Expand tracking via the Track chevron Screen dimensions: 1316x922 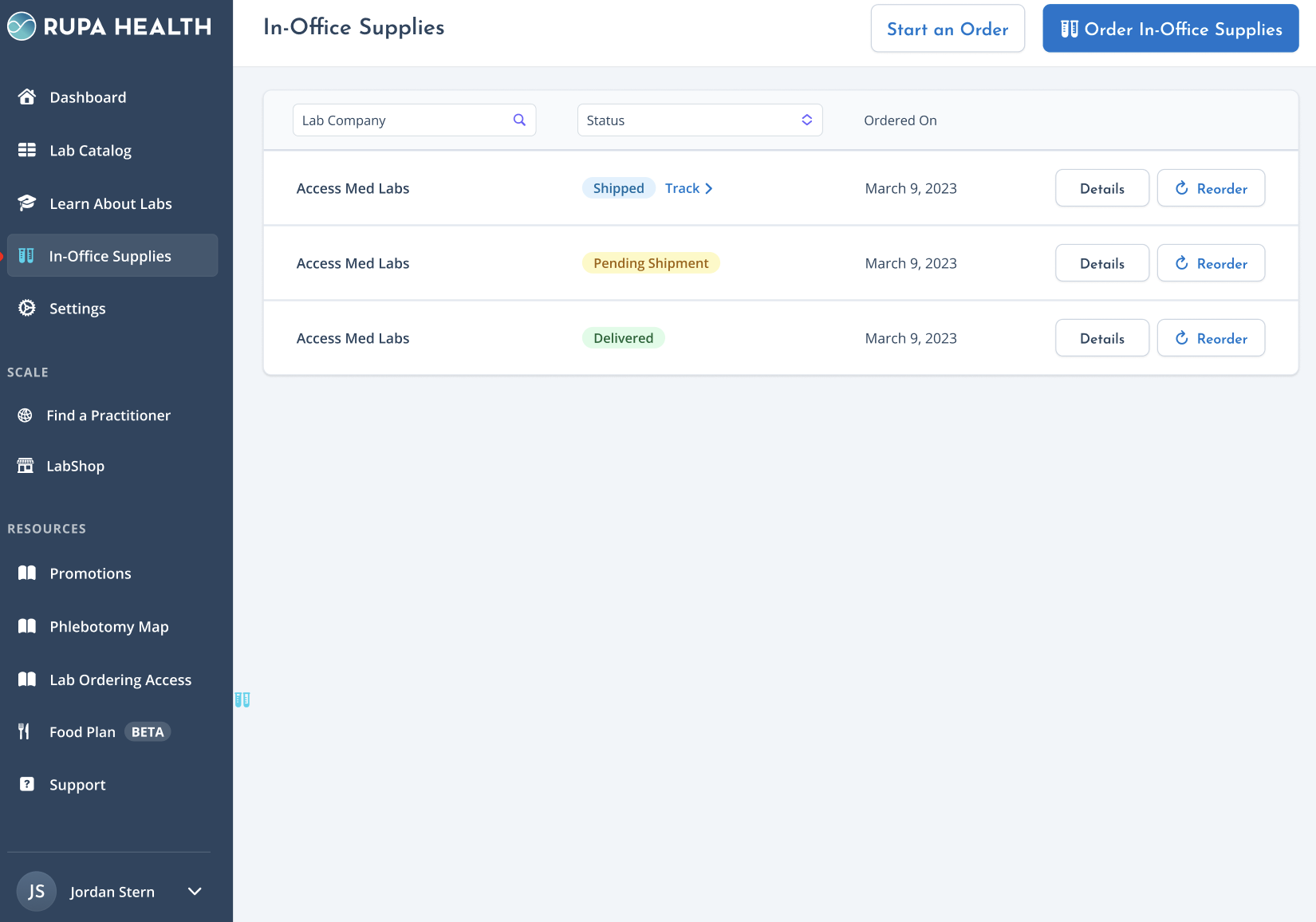click(708, 188)
